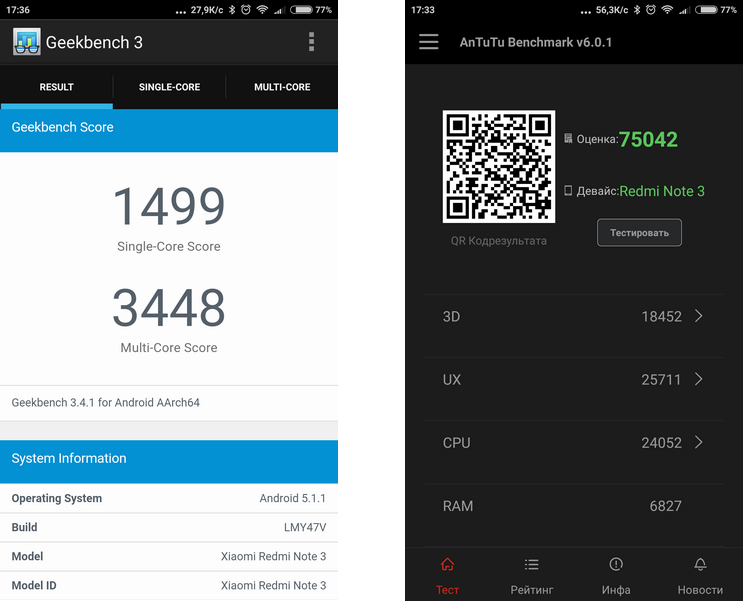Expand the CPU score details chevron

coord(698,442)
